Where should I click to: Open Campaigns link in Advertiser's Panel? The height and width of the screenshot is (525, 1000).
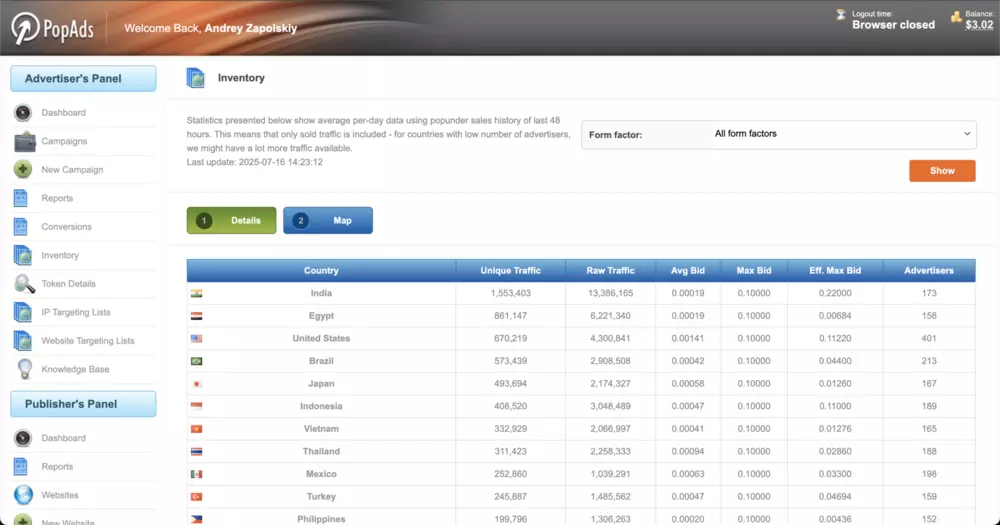[64, 141]
